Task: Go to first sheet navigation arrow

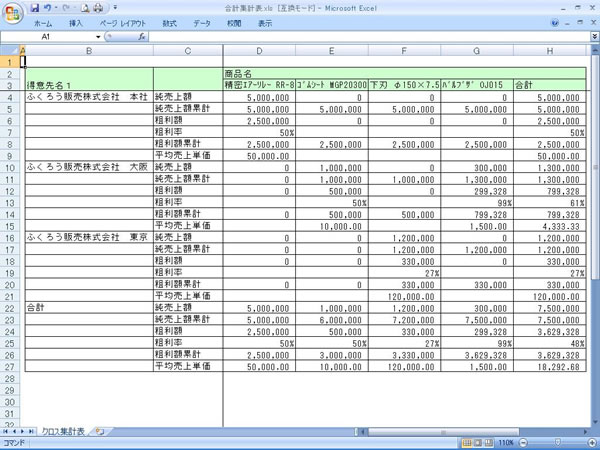Action: point(6,432)
